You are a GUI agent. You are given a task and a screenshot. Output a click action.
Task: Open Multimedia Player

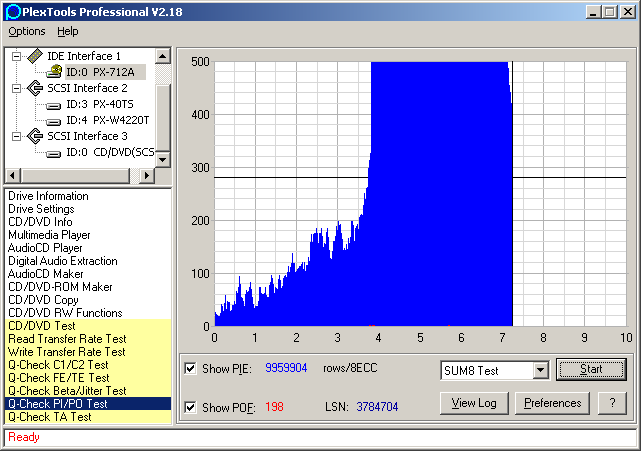(x=49, y=235)
